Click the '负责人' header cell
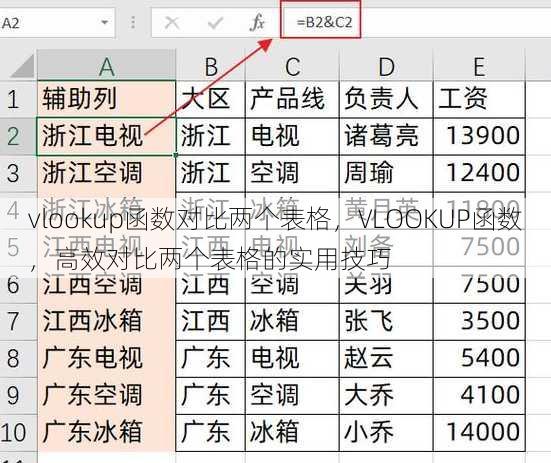 [x=386, y=99]
